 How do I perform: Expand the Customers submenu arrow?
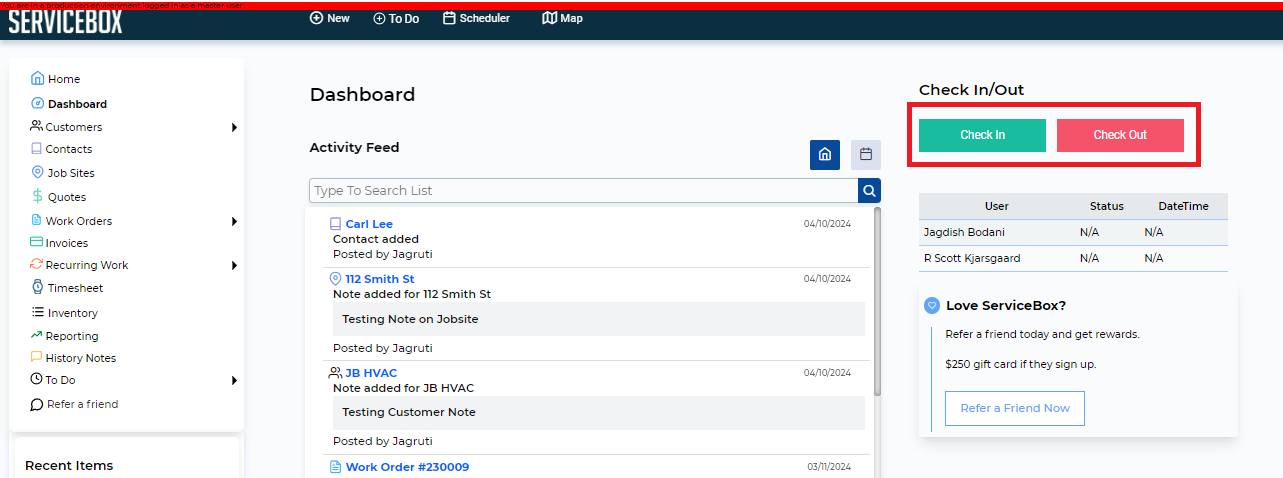coord(234,127)
